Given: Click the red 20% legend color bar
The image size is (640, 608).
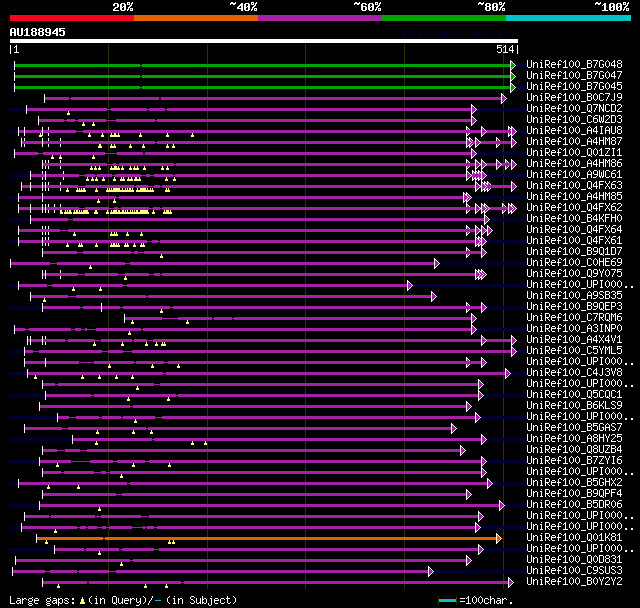Looking at the screenshot, I should coord(72,18).
